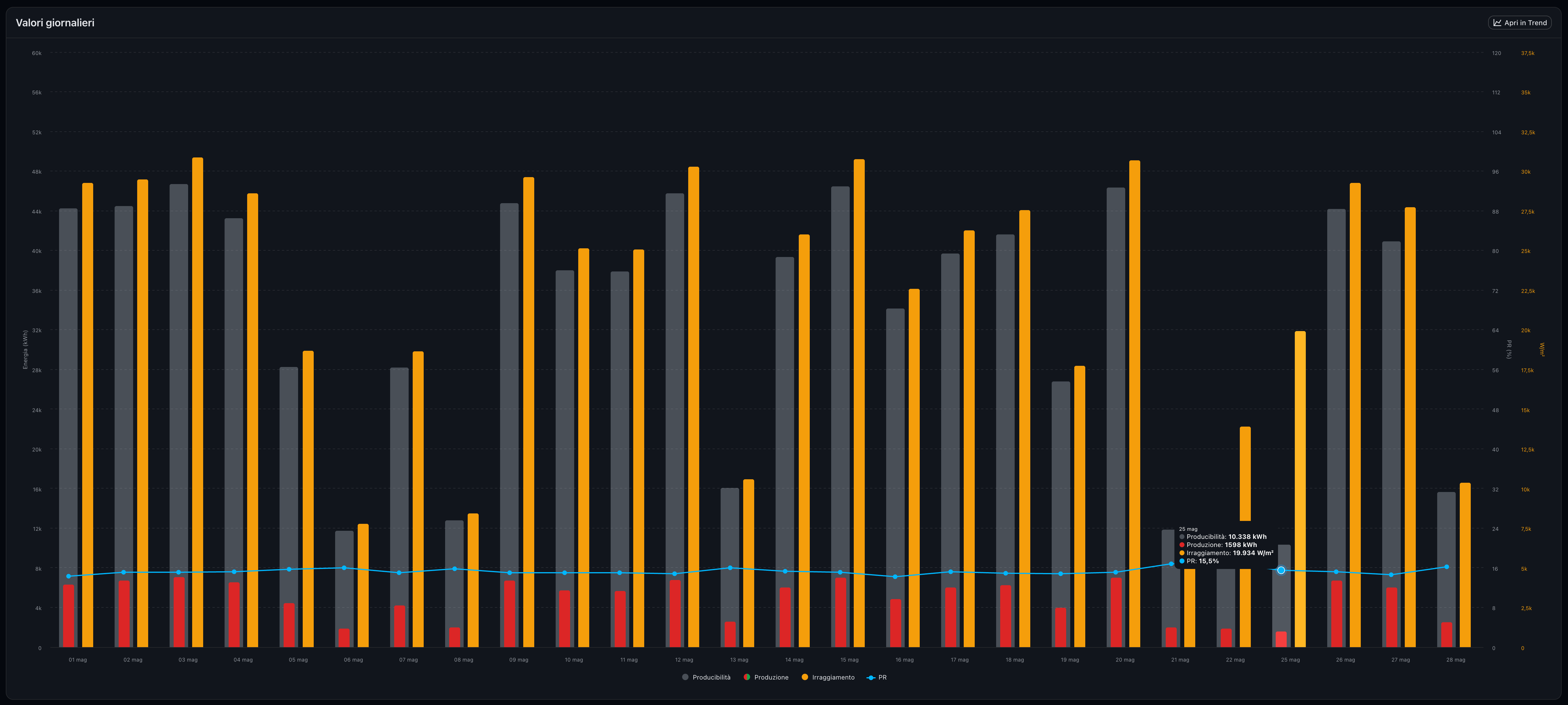Click the PR line point on 28 mag
Viewport: 1568px width, 705px height.
[1447, 567]
